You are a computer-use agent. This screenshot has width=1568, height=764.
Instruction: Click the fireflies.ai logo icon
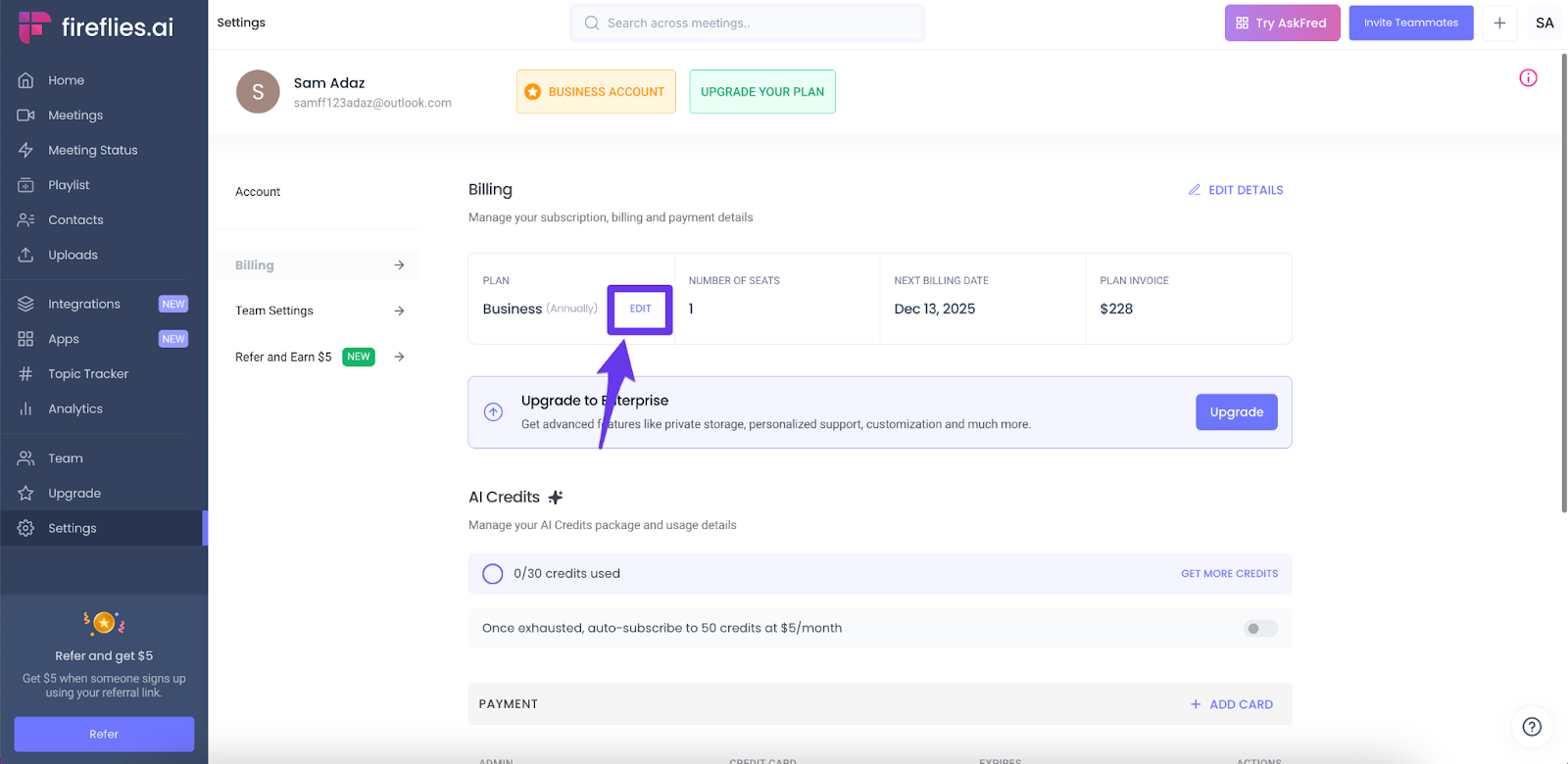pyautogui.click(x=34, y=26)
